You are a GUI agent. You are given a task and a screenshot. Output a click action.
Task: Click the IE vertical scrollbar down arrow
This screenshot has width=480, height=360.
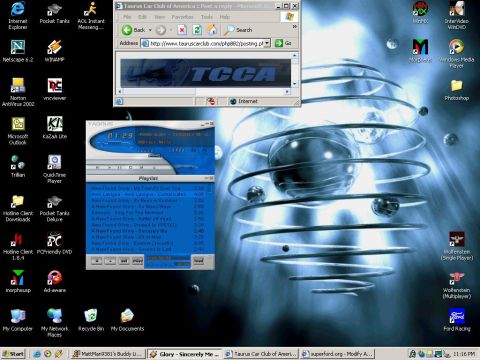coord(295,84)
